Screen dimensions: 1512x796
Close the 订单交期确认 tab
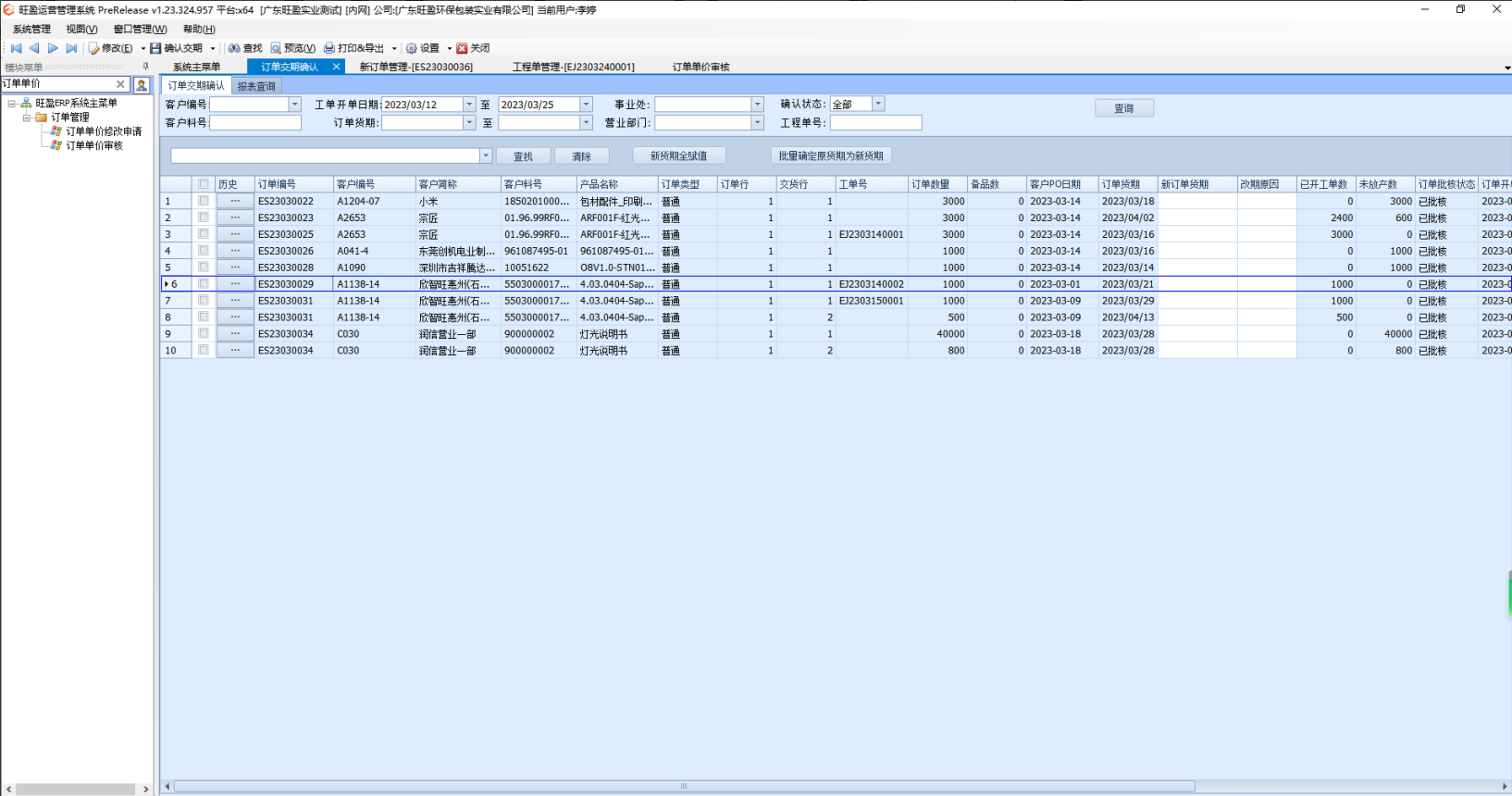pyautogui.click(x=336, y=67)
